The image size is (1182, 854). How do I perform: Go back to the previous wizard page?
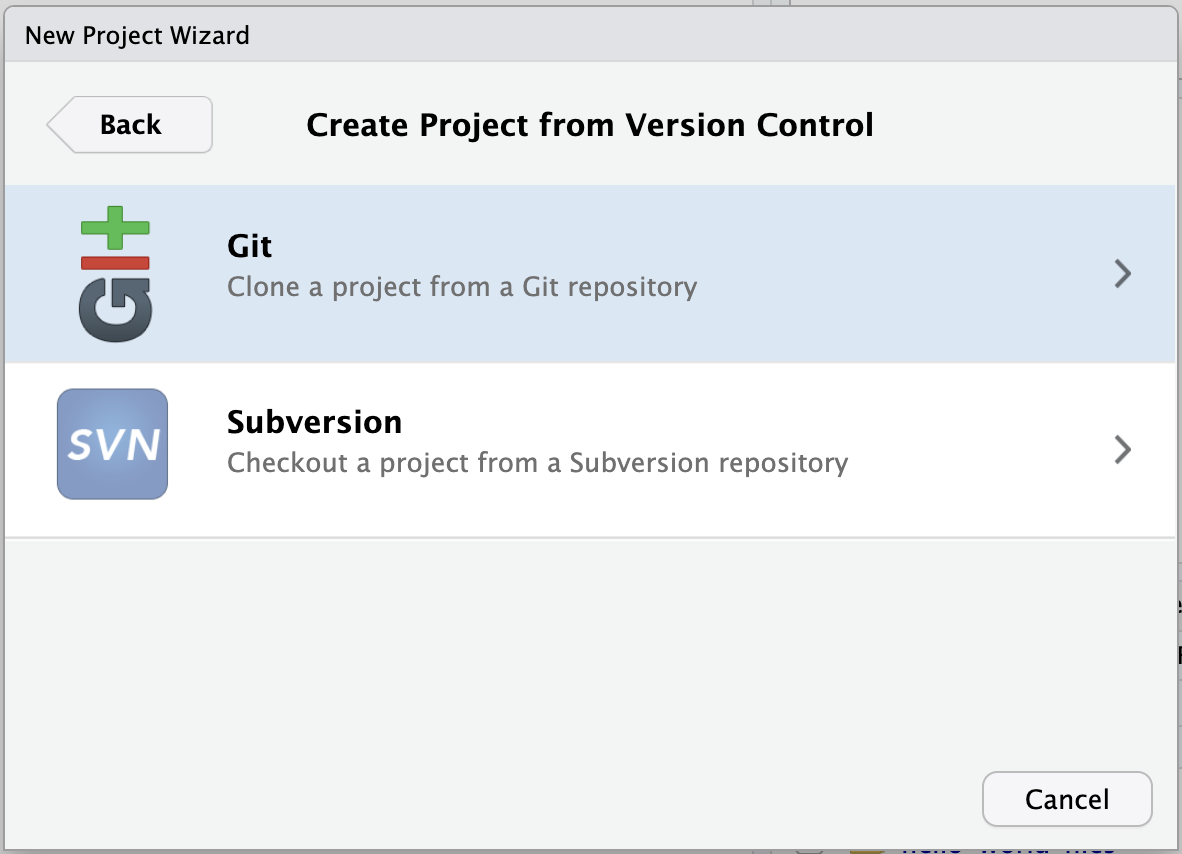click(130, 125)
